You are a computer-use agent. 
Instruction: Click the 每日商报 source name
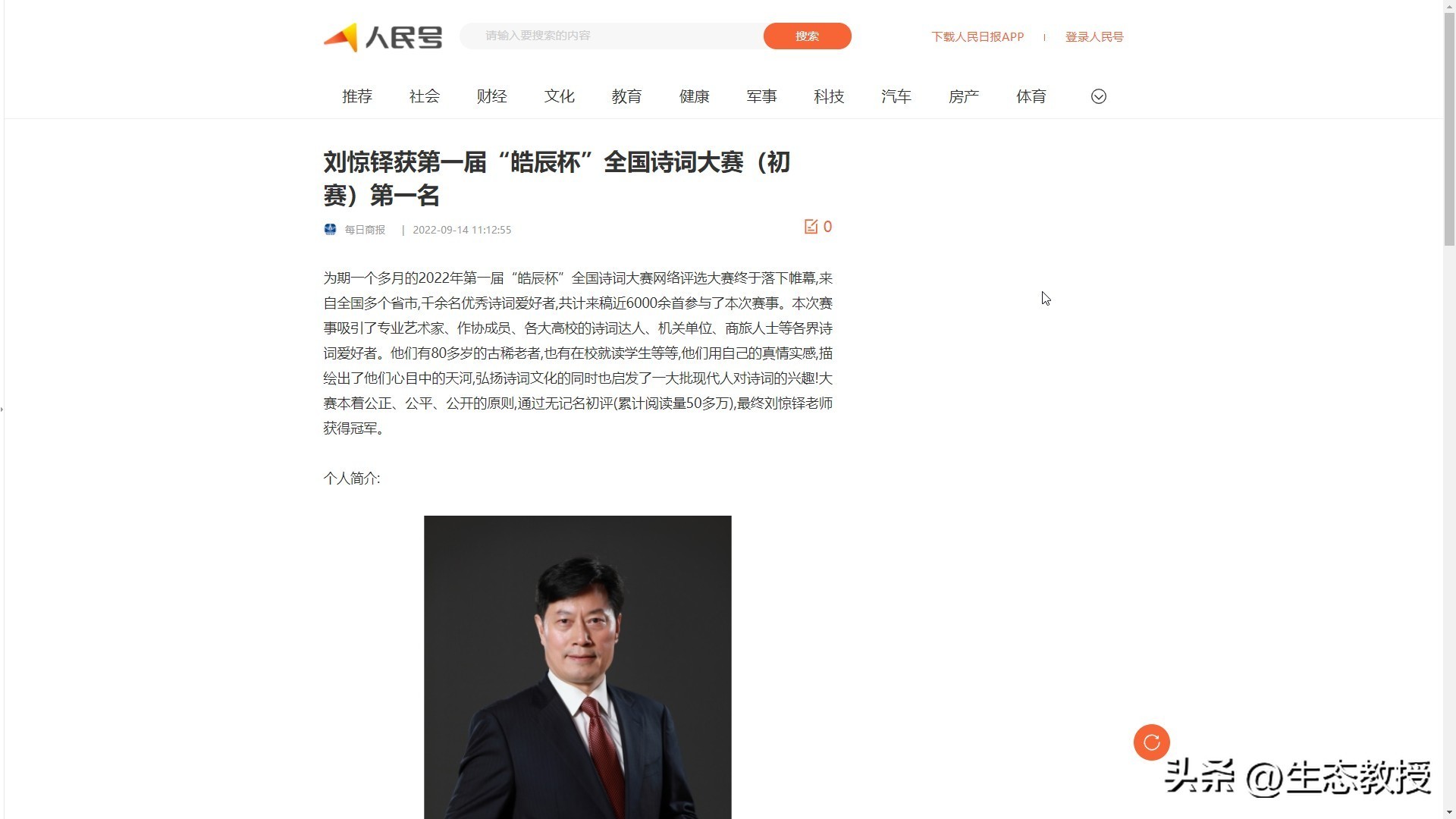pyautogui.click(x=365, y=230)
